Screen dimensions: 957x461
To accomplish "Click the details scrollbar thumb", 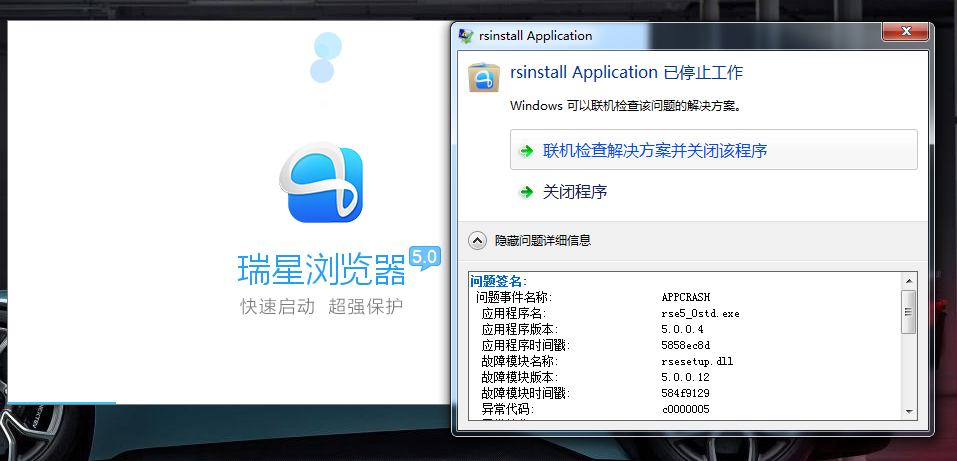I will point(909,312).
